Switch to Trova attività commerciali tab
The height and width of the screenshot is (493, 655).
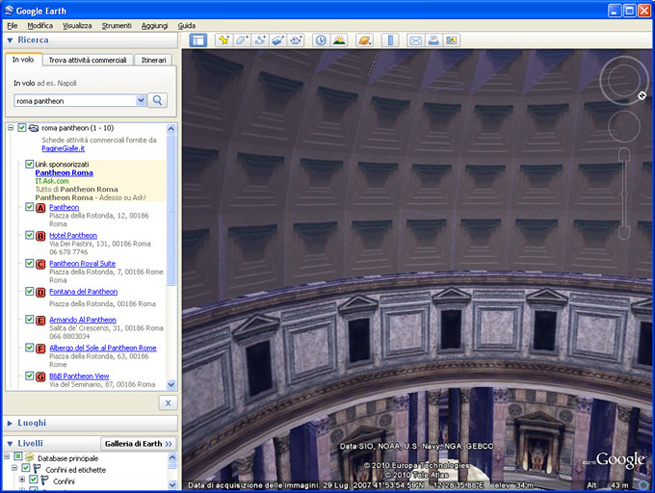point(87,60)
